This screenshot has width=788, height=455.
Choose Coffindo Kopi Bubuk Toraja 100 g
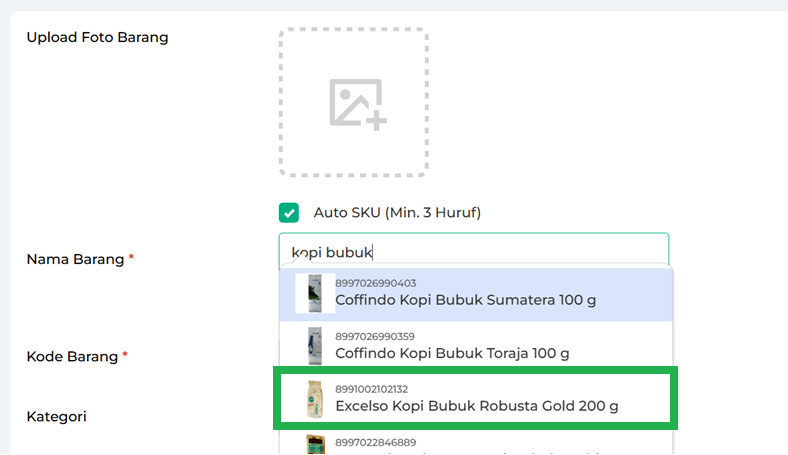click(452, 353)
